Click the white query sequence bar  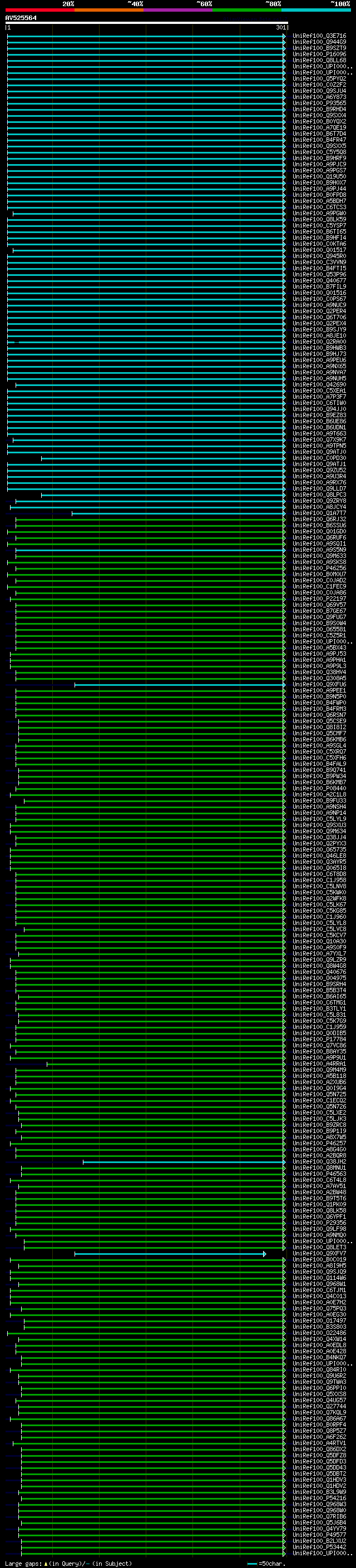tap(147, 22)
